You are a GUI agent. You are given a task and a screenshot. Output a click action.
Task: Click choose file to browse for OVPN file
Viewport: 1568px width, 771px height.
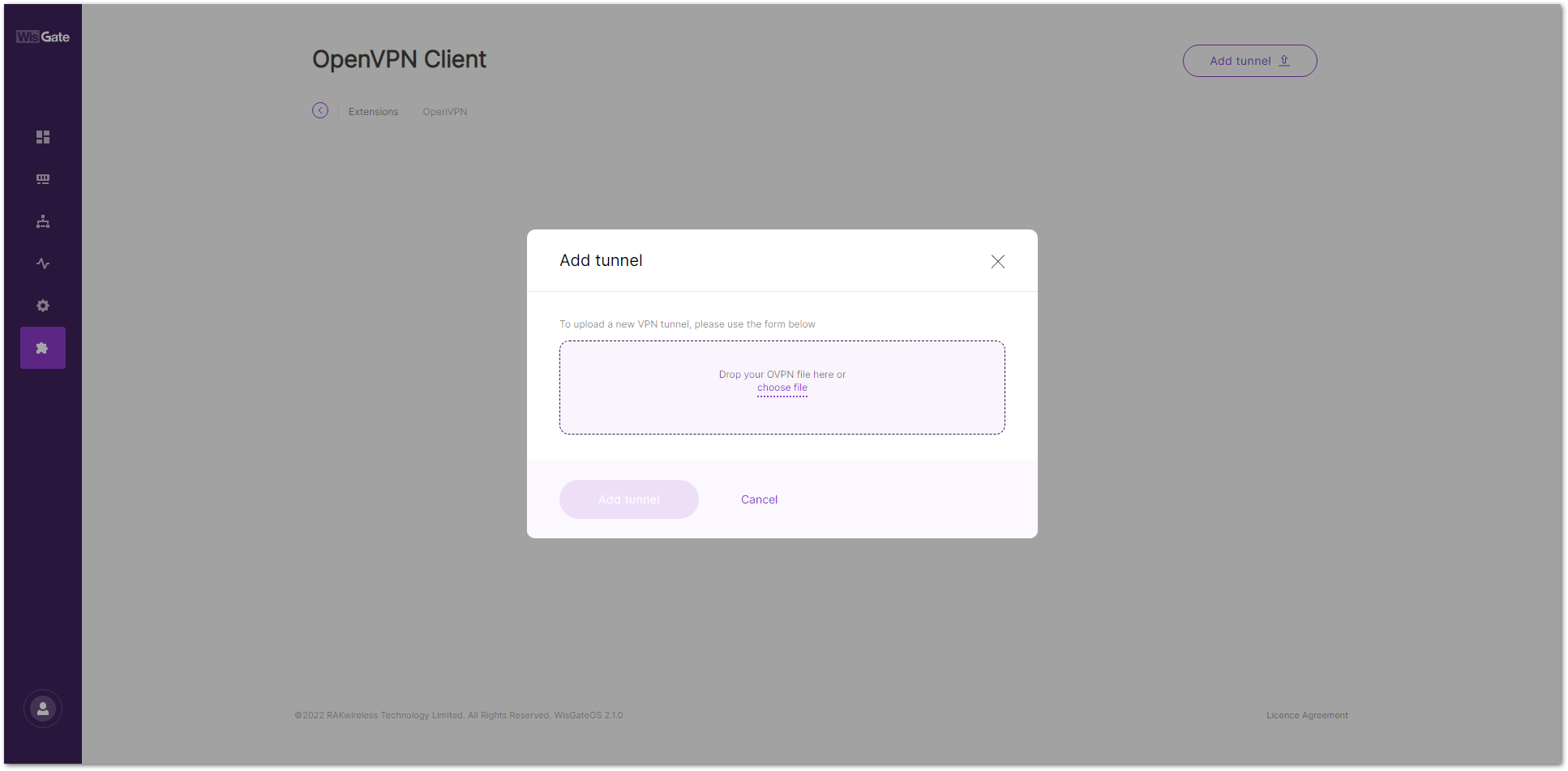(x=782, y=388)
